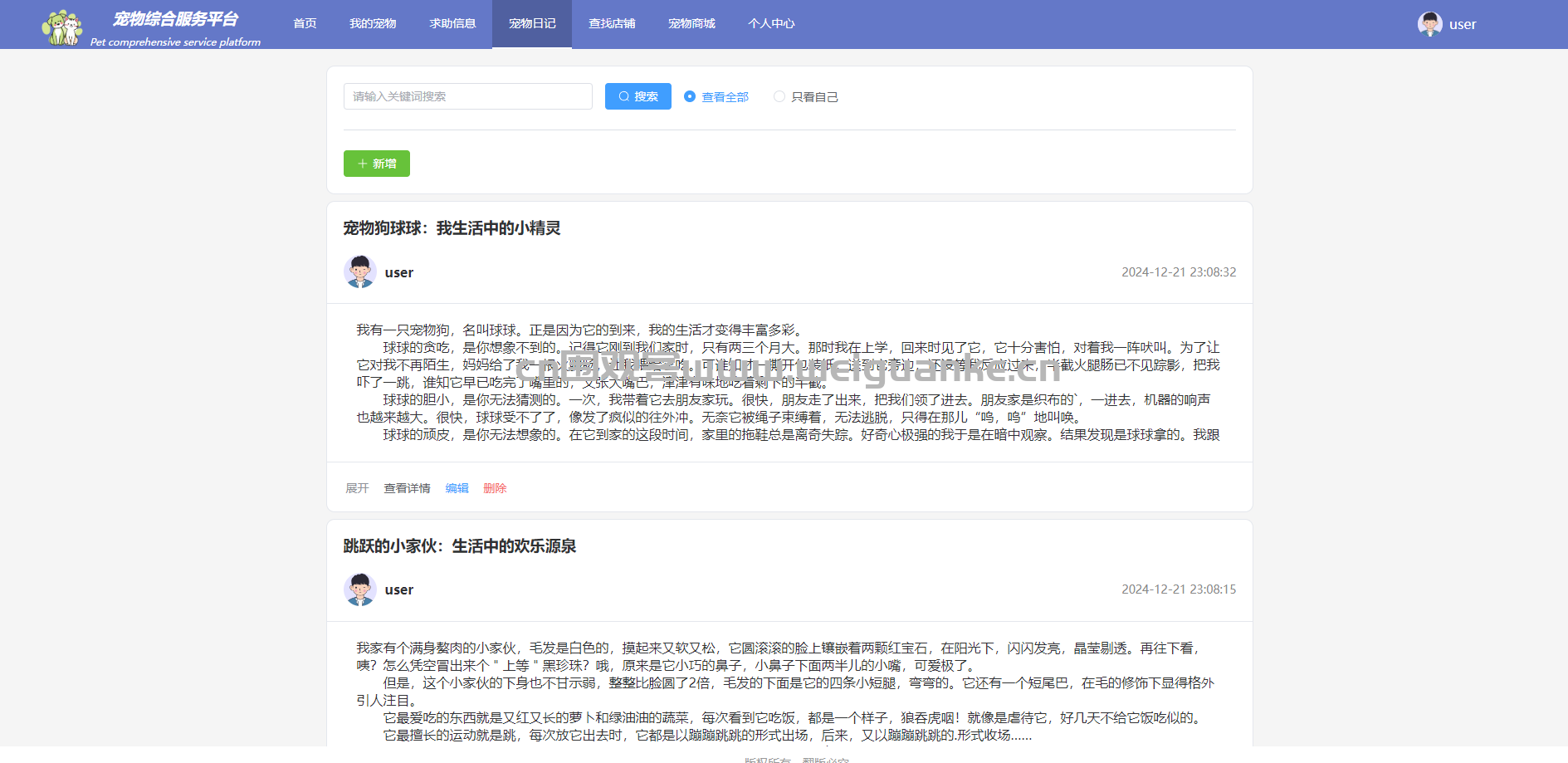
Task: Expand the diary via 展开 link
Action: pos(357,488)
